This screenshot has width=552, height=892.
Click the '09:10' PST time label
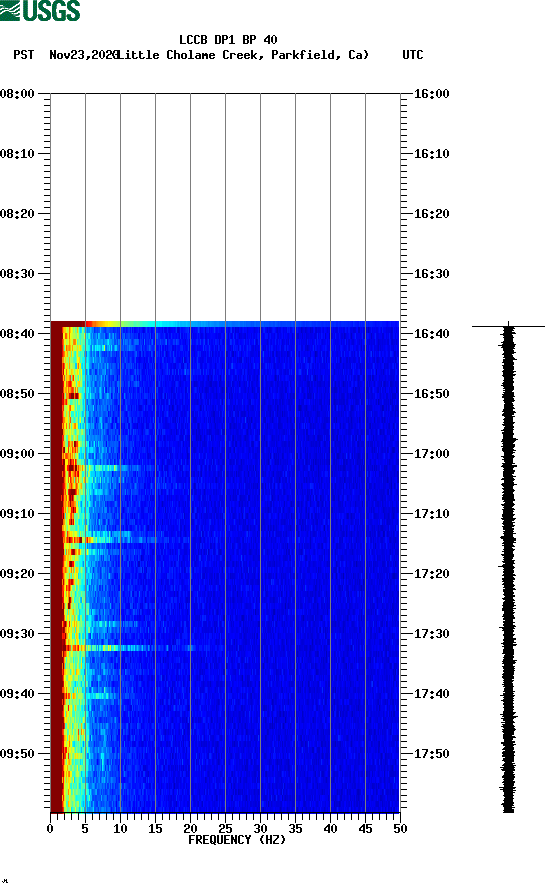(x=18, y=514)
